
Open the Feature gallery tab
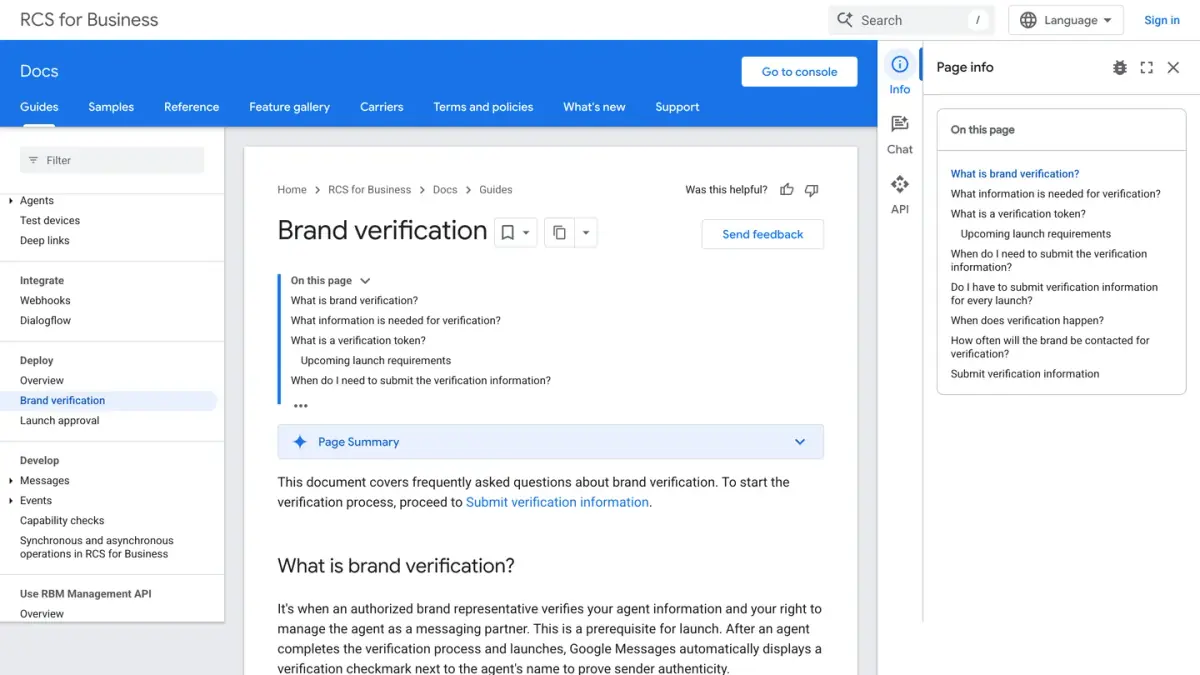289,107
